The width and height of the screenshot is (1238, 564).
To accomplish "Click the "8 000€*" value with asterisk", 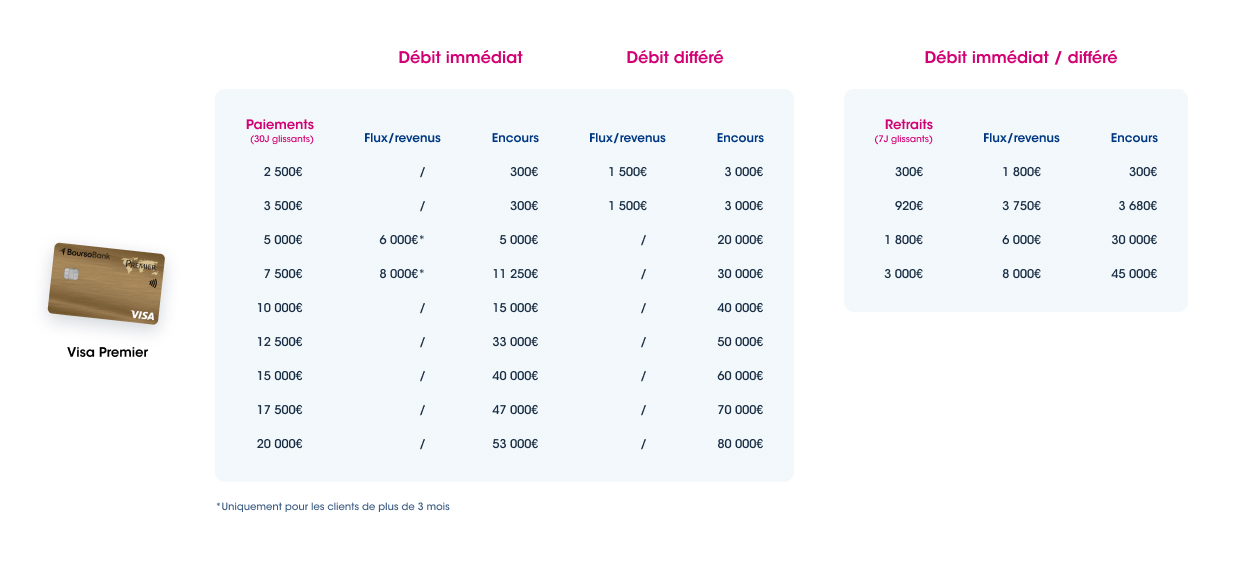I will [402, 274].
